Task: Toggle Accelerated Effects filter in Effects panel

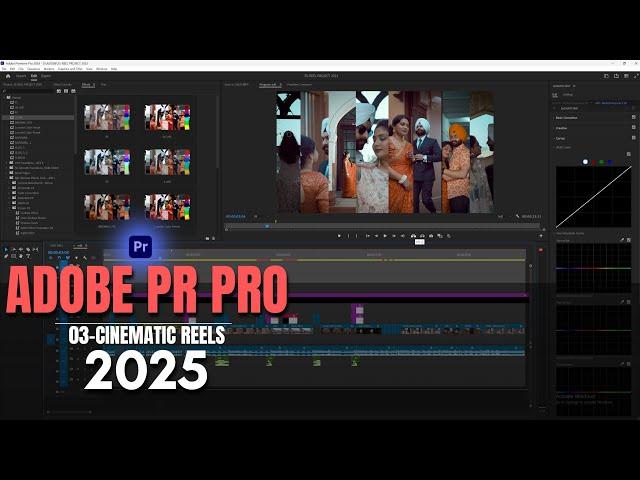Action: [59, 91]
